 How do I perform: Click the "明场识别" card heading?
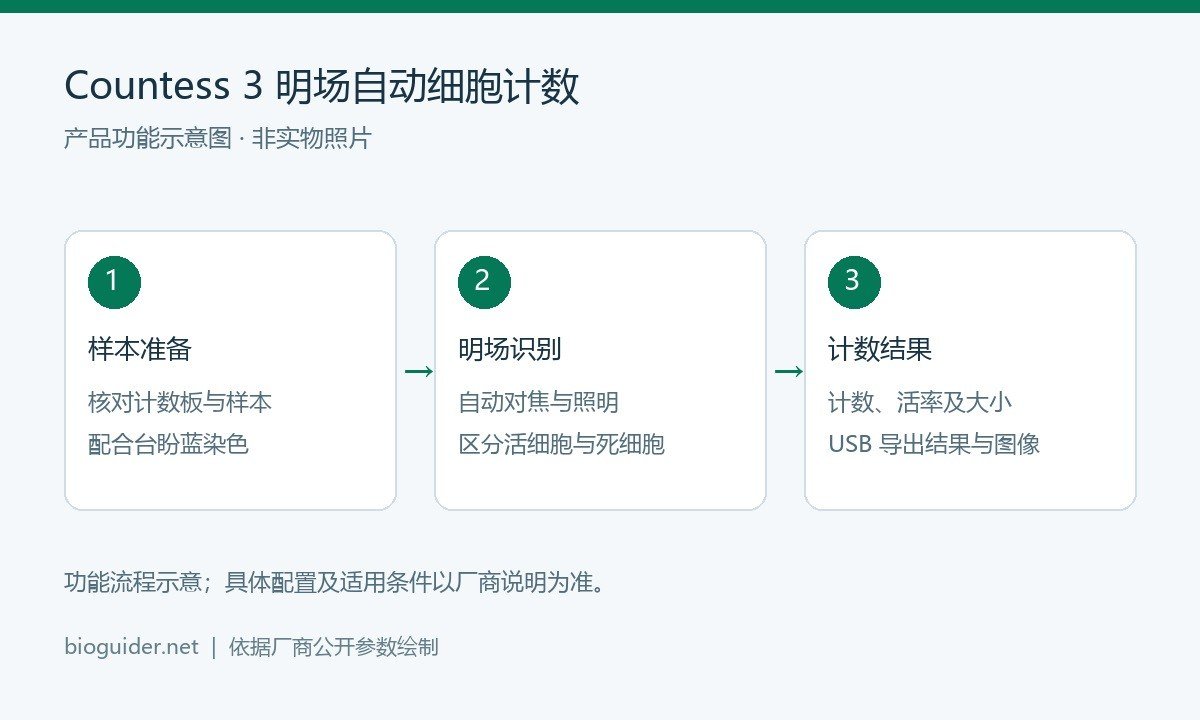coord(510,349)
